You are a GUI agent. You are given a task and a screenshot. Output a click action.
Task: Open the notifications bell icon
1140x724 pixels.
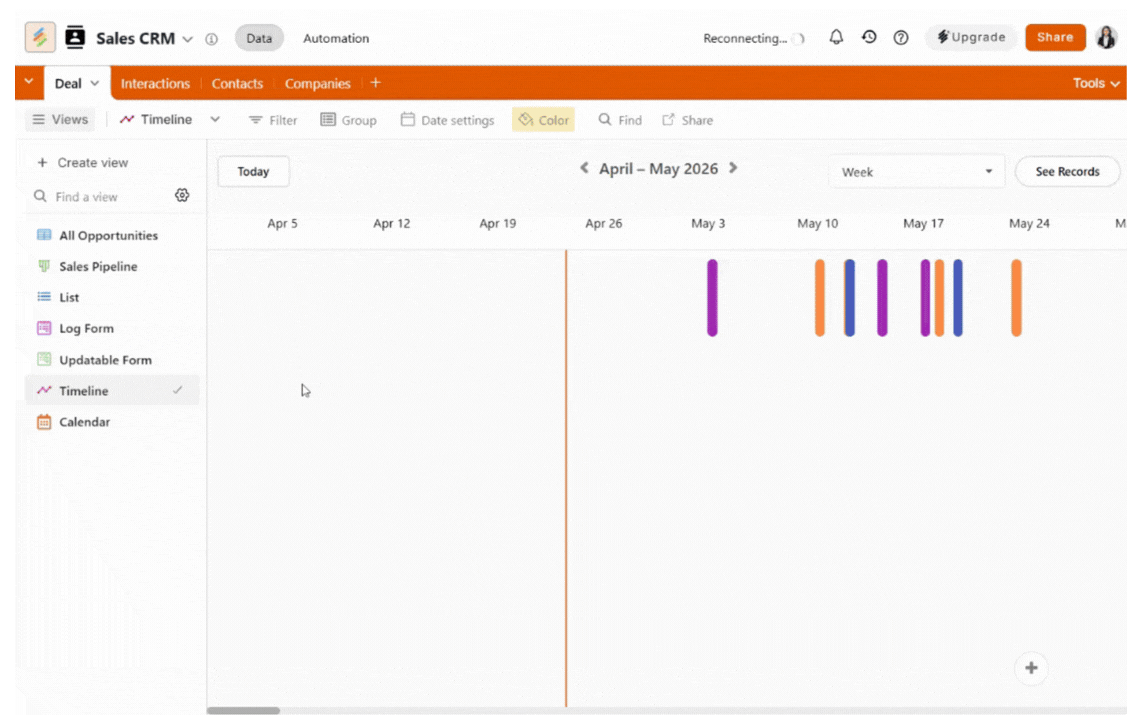(x=836, y=38)
